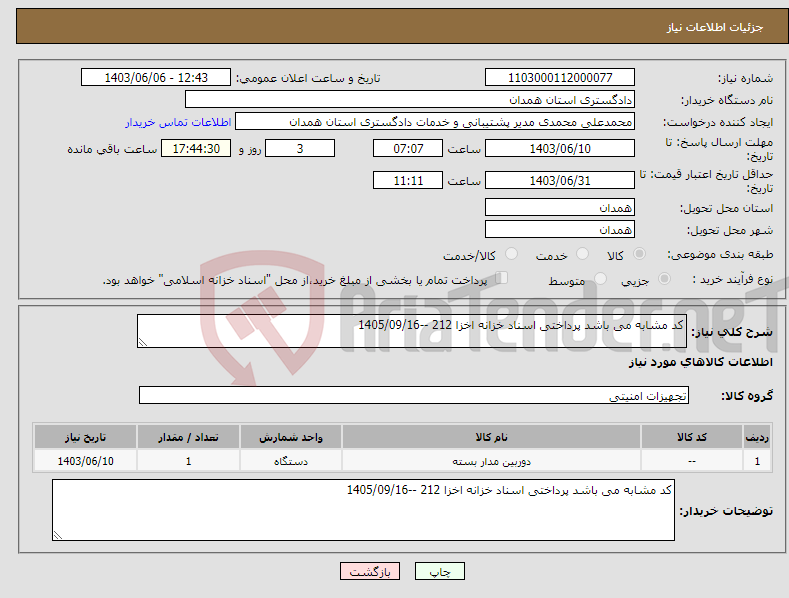Click the ردیف column header

click(757, 437)
